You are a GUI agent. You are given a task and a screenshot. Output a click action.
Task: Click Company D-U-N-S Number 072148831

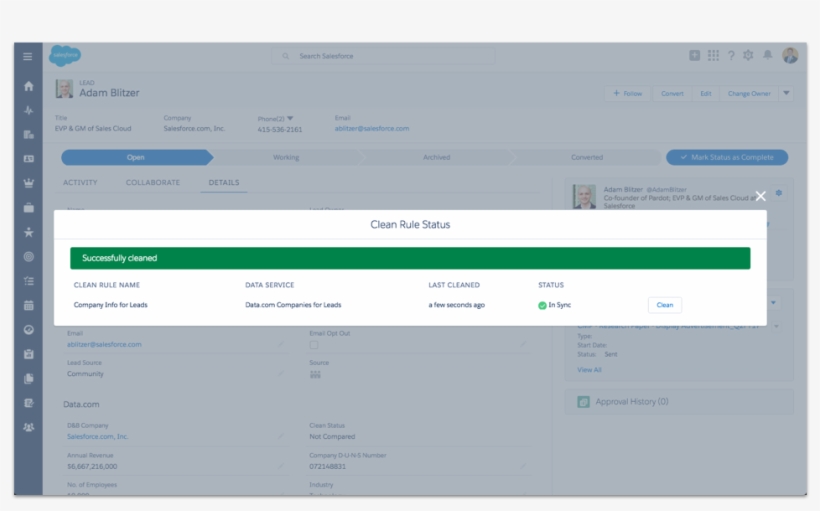327,467
